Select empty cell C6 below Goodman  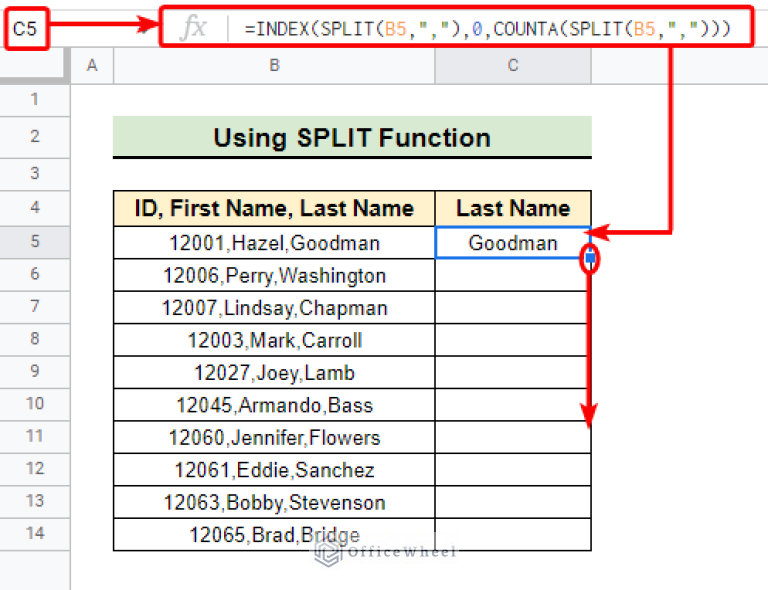(x=512, y=275)
